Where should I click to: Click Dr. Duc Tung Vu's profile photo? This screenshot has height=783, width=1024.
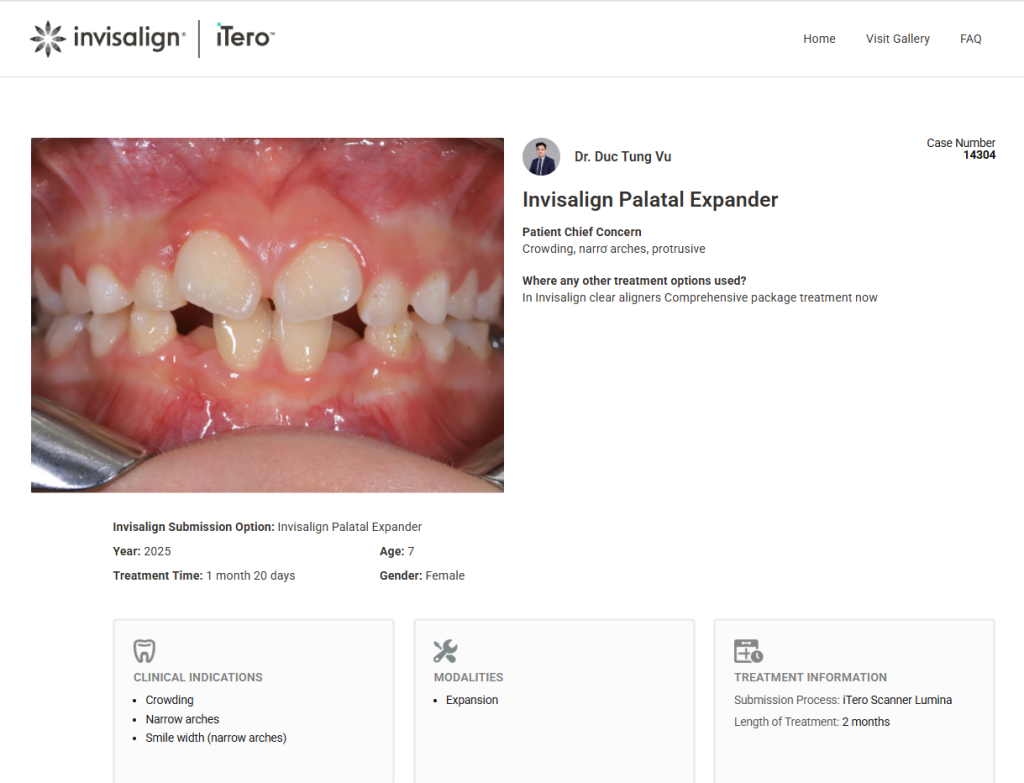[541, 157]
